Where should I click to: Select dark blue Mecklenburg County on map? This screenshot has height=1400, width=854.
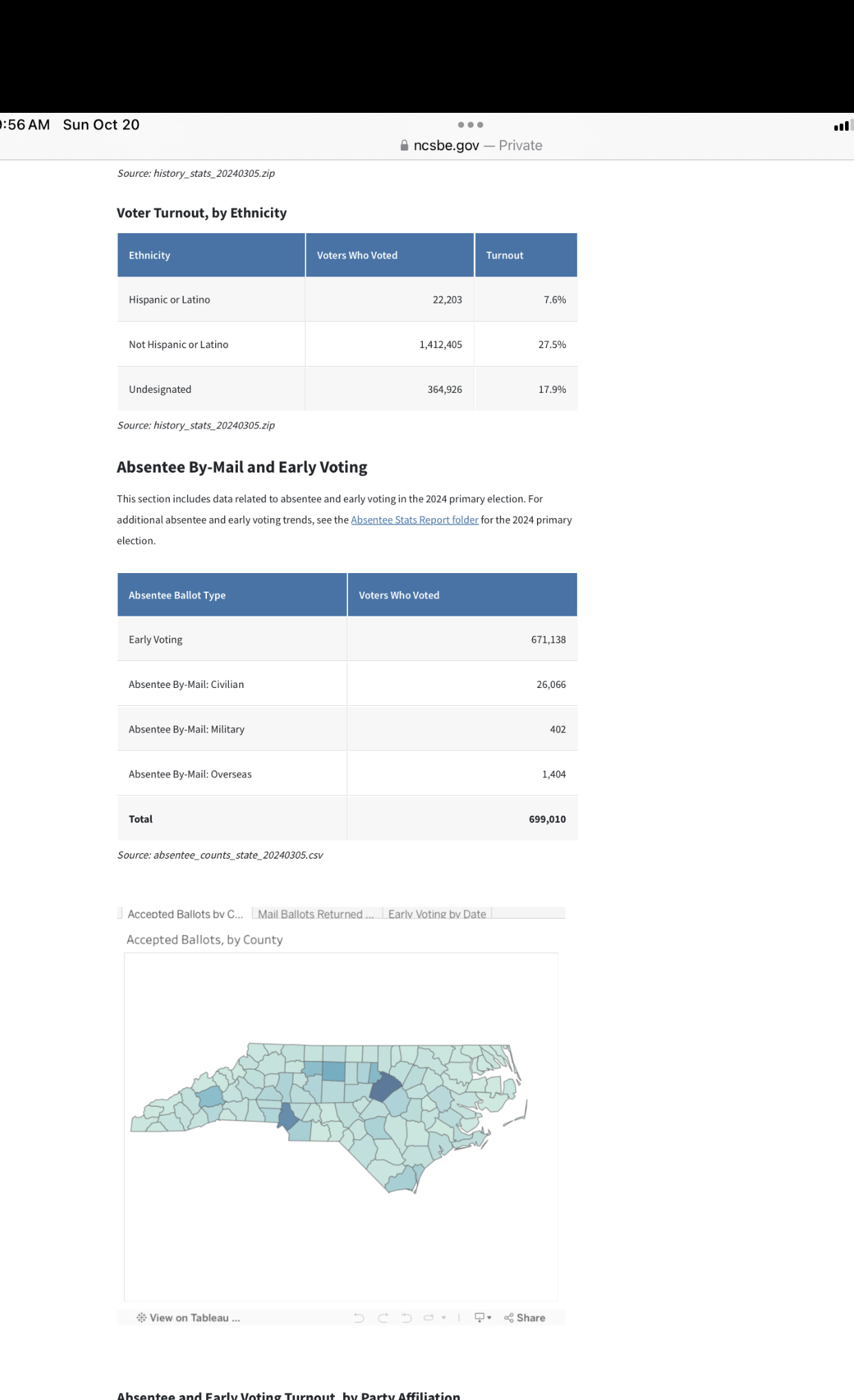[x=287, y=1117]
